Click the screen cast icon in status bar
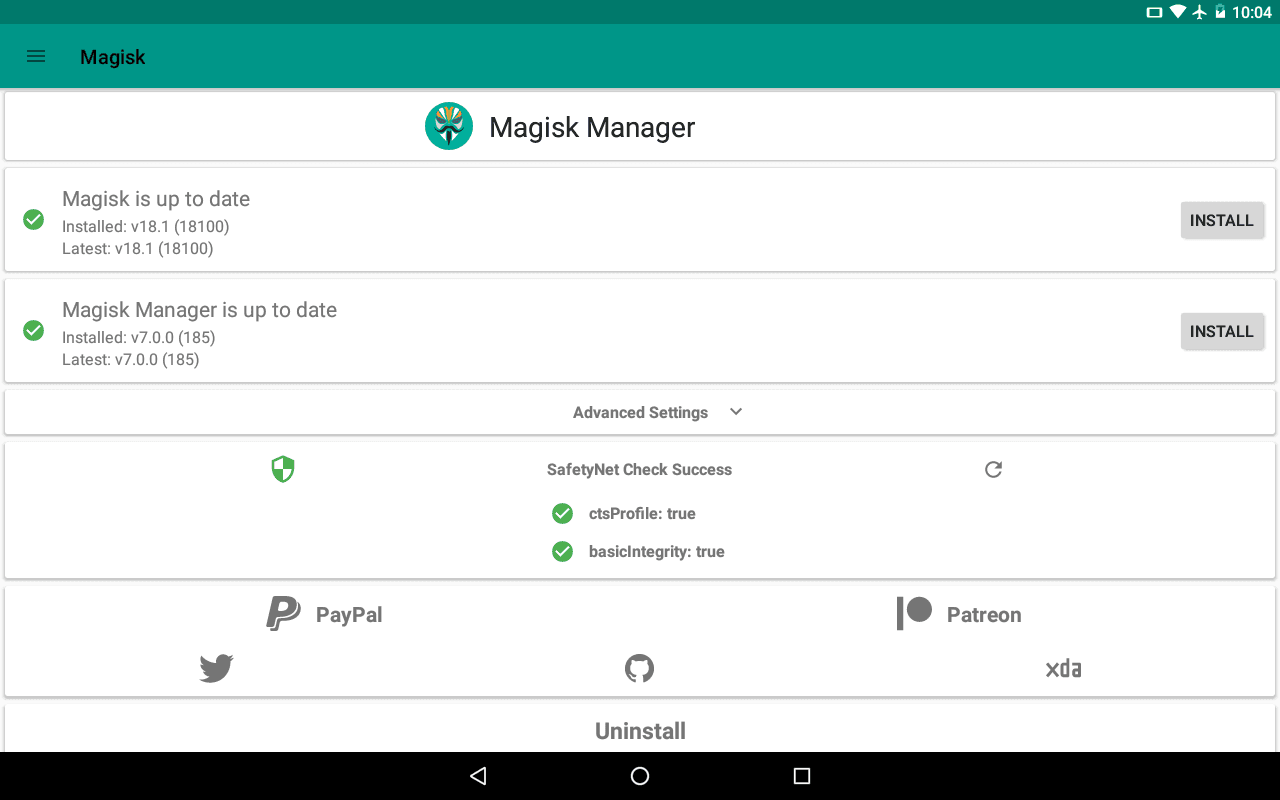Image resolution: width=1280 pixels, height=800 pixels. pos(1154,12)
